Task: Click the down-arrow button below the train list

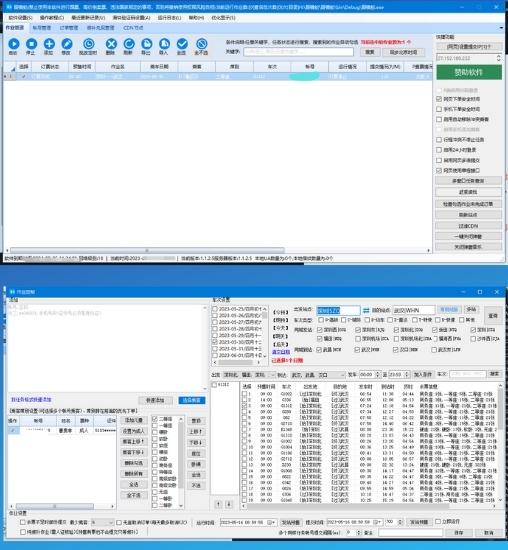Action: pos(229,504)
